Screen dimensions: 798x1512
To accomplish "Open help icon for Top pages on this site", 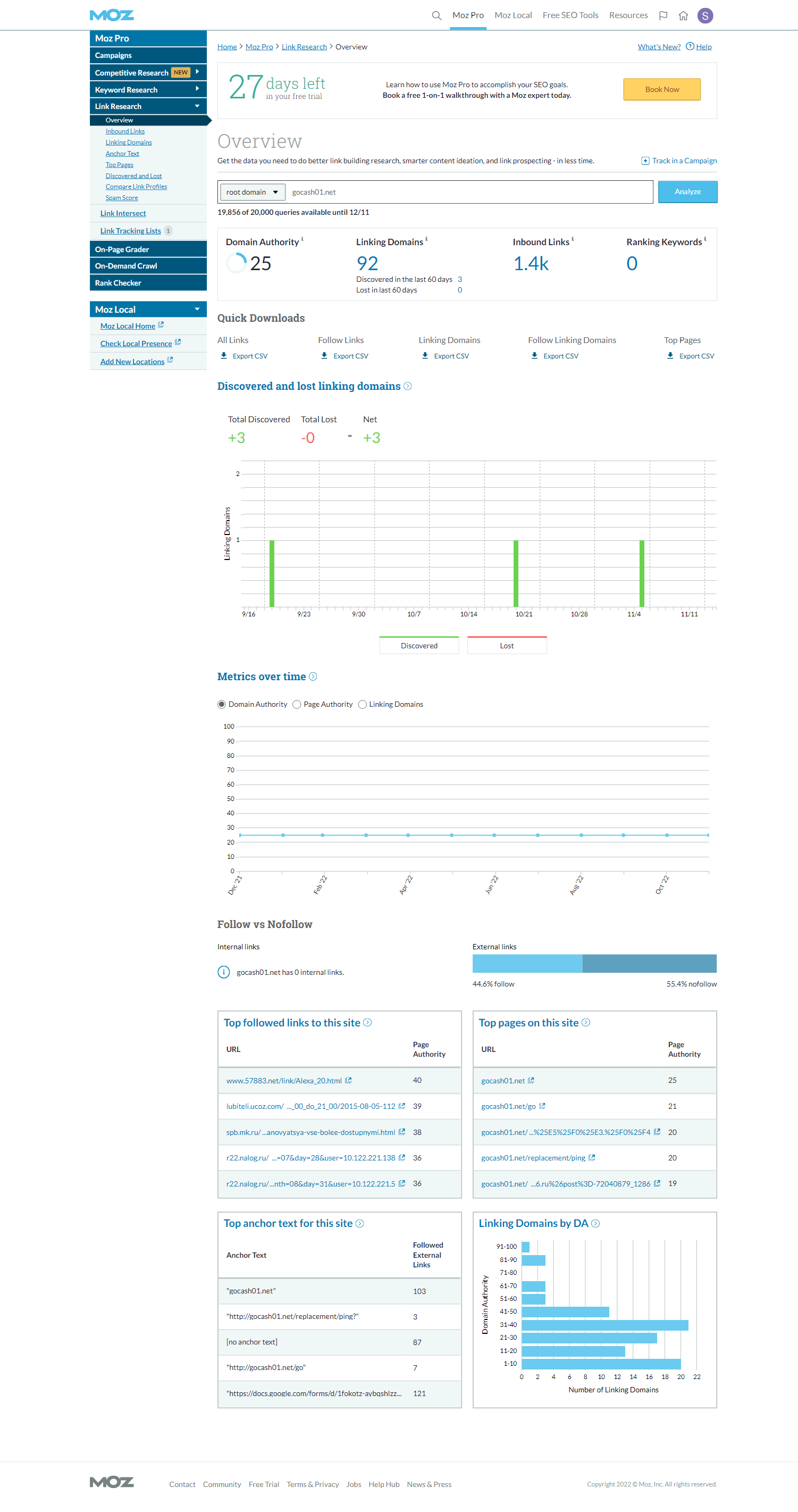I will click(x=585, y=1023).
